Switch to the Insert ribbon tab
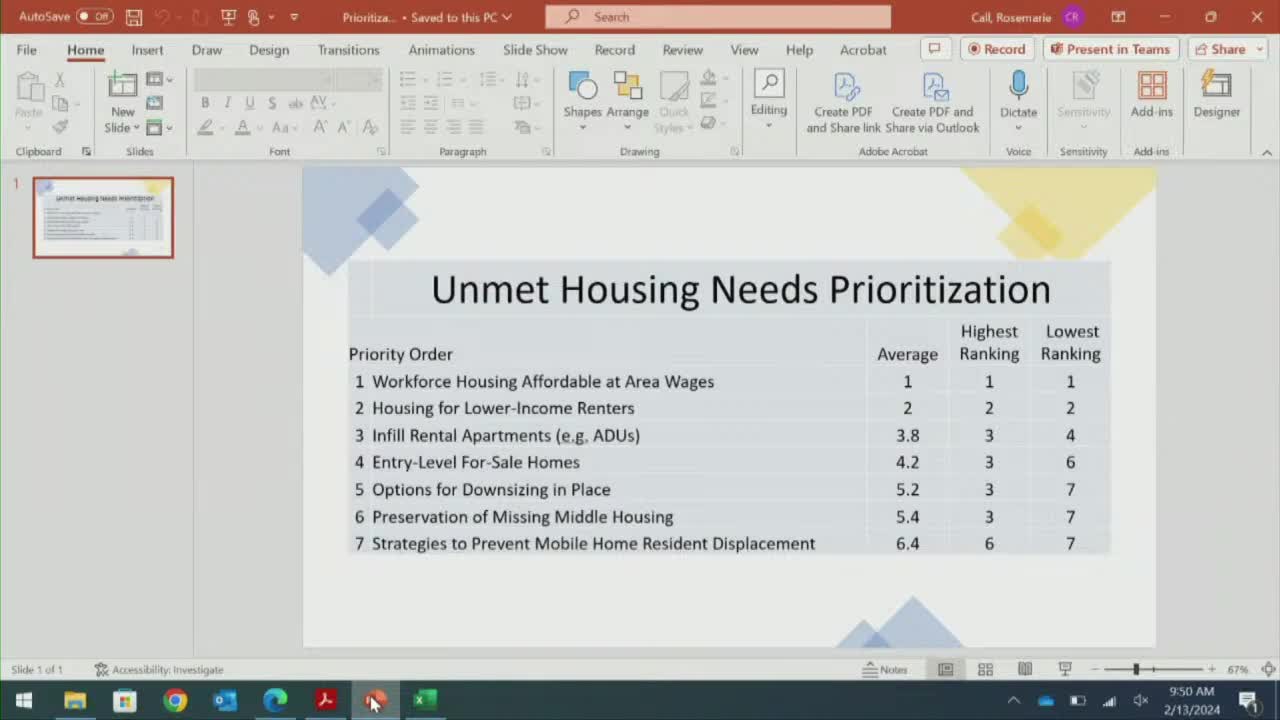 click(147, 49)
